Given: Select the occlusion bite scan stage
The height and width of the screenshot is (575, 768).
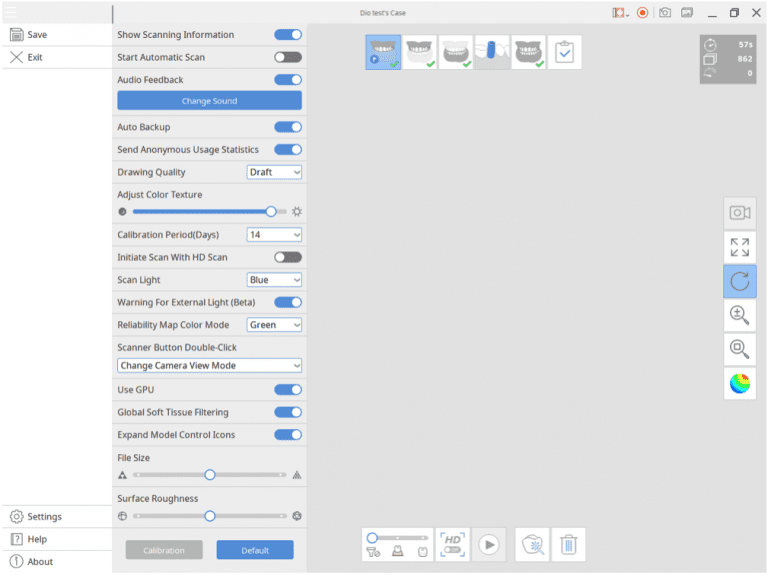Looking at the screenshot, I should [x=528, y=52].
